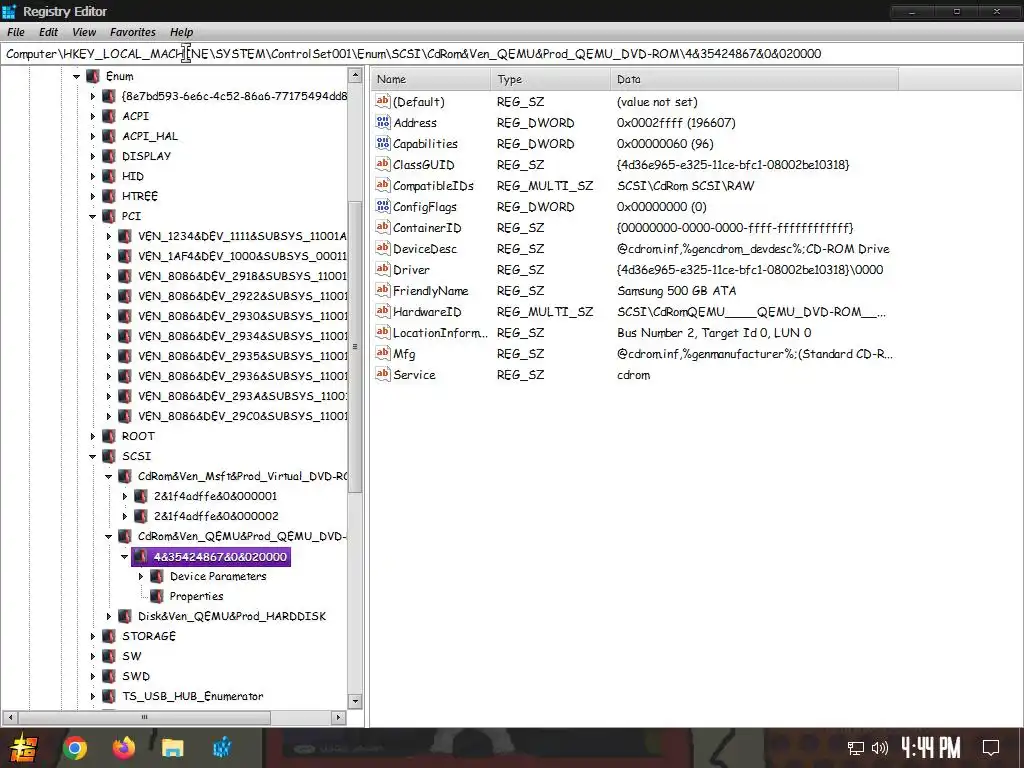This screenshot has height=768, width=1024.
Task: Expand the ROOT key
Action: 93,436
